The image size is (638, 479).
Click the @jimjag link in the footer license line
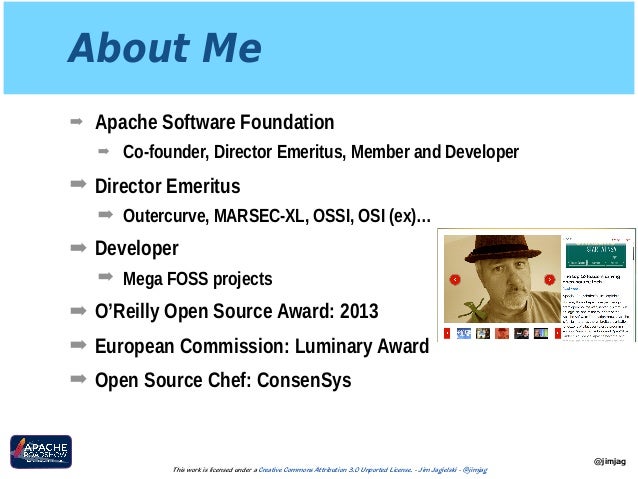(475, 470)
